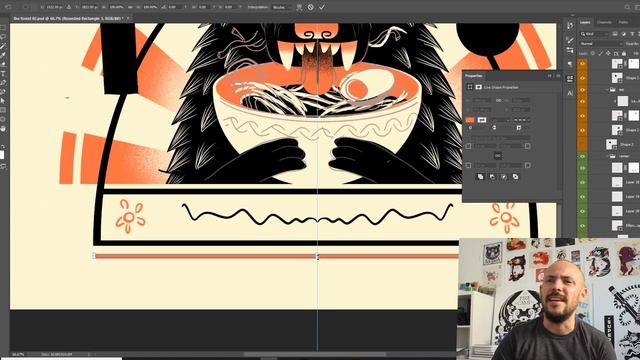Switch to the Layers tab

[x=585, y=22]
